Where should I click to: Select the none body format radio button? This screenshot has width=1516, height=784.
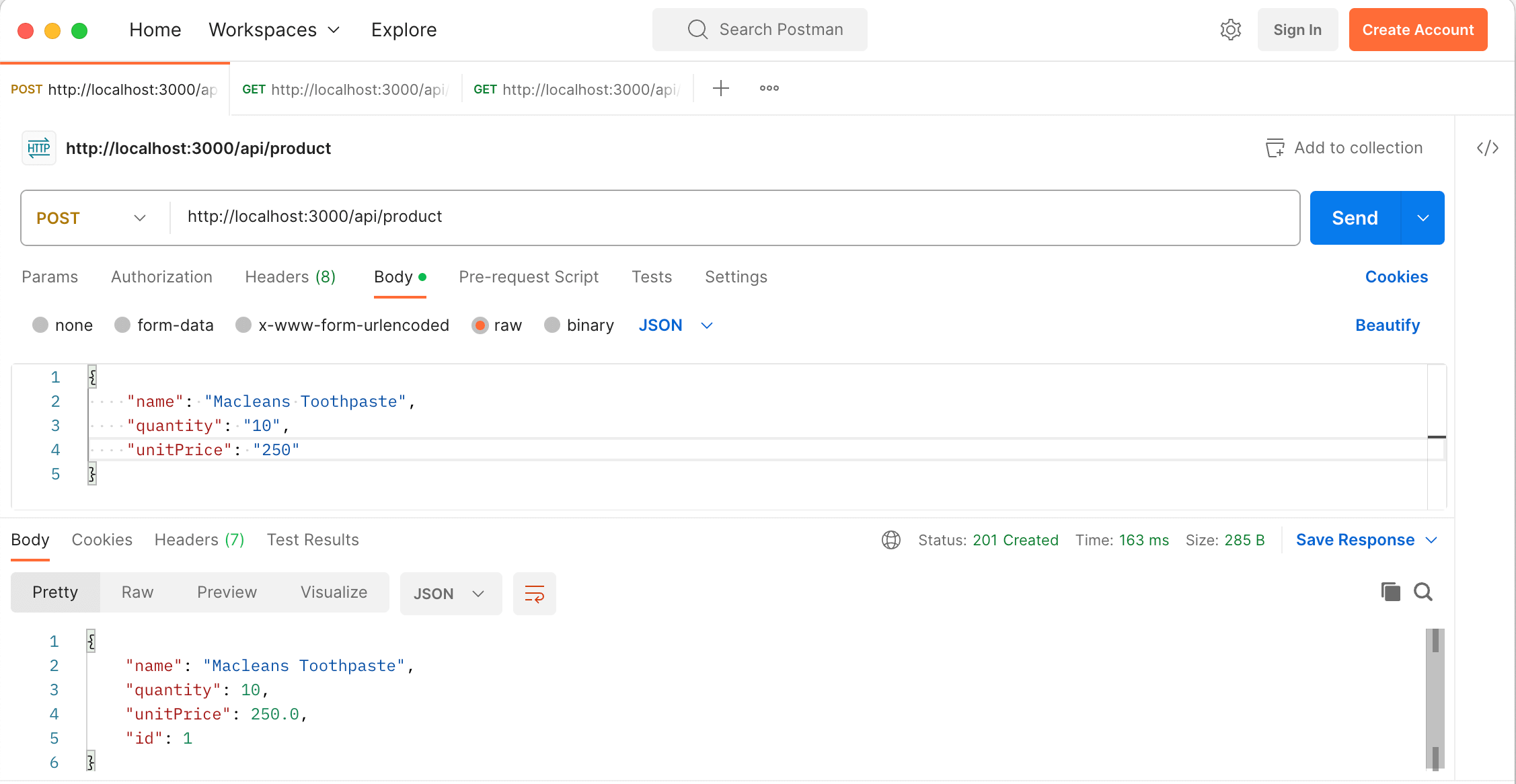(40, 324)
